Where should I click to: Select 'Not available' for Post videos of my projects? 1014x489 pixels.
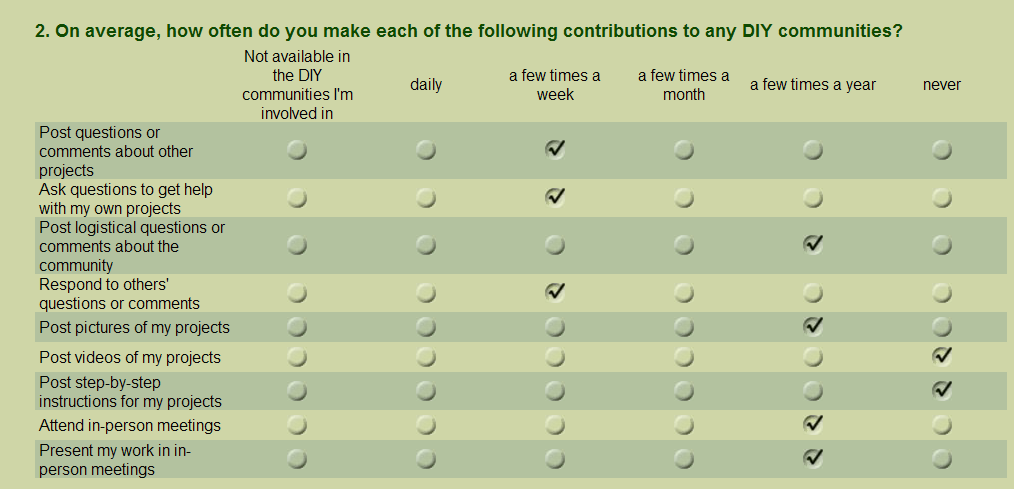[x=297, y=357]
